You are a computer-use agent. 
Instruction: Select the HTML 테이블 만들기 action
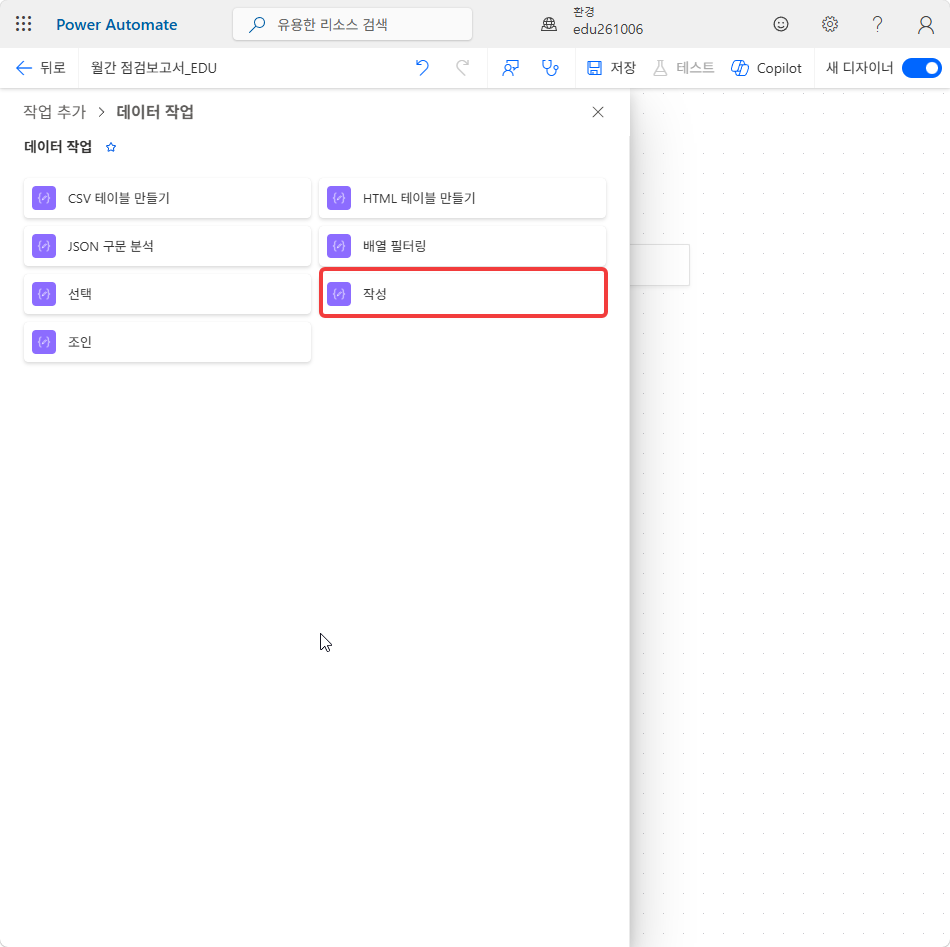tap(462, 198)
